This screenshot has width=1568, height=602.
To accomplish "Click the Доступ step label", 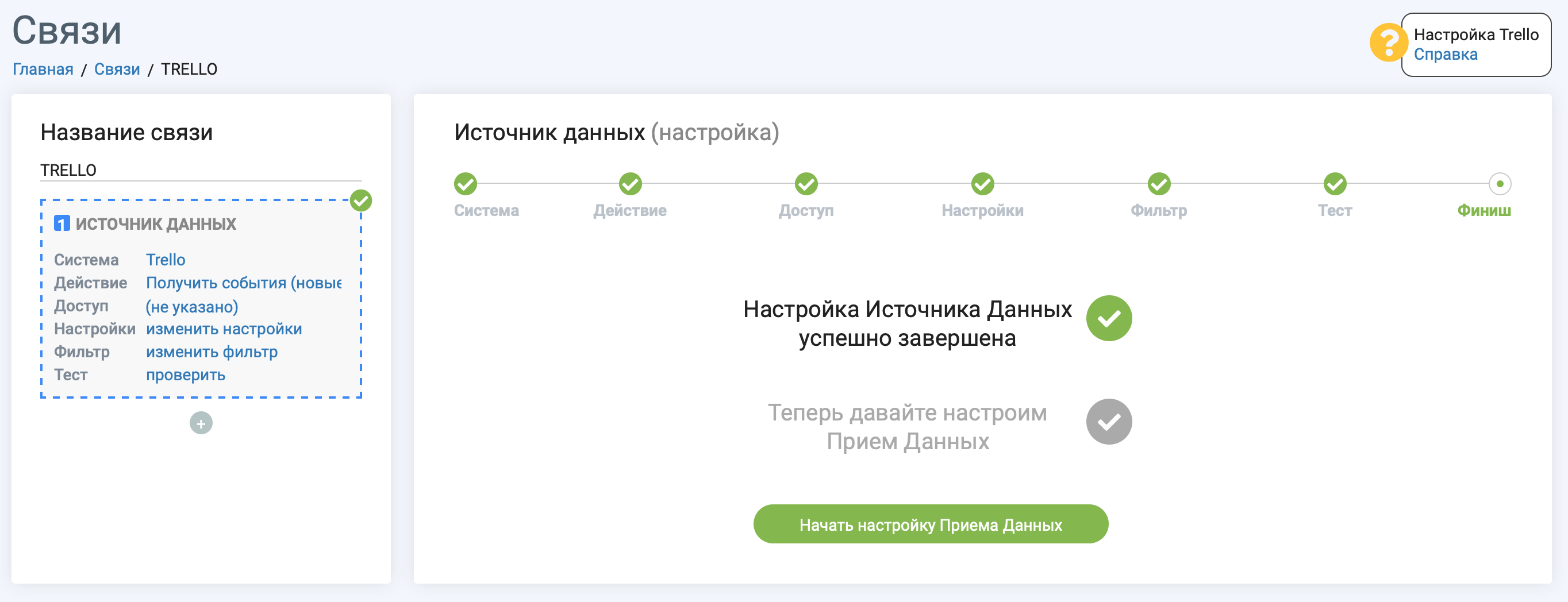I will click(806, 211).
